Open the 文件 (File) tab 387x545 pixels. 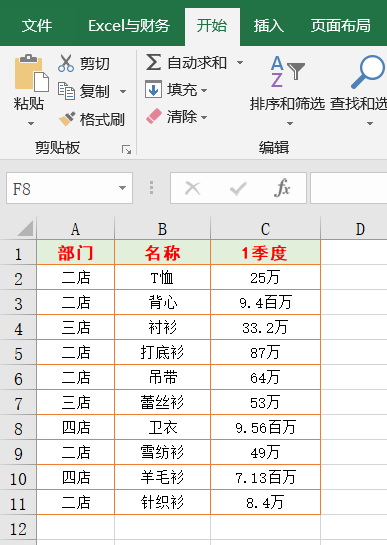click(37, 26)
